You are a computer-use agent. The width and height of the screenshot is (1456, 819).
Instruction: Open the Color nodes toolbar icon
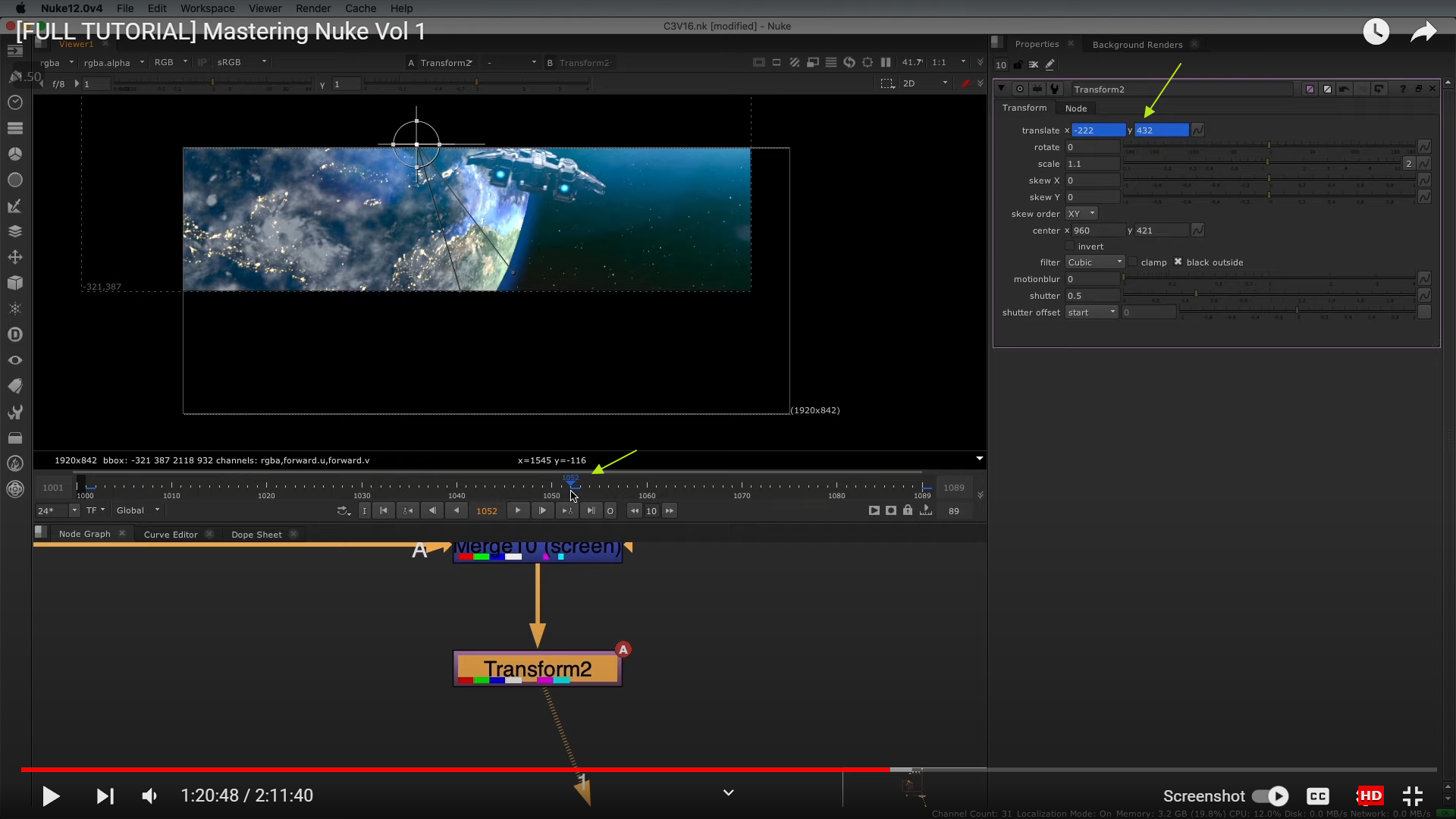point(15,154)
